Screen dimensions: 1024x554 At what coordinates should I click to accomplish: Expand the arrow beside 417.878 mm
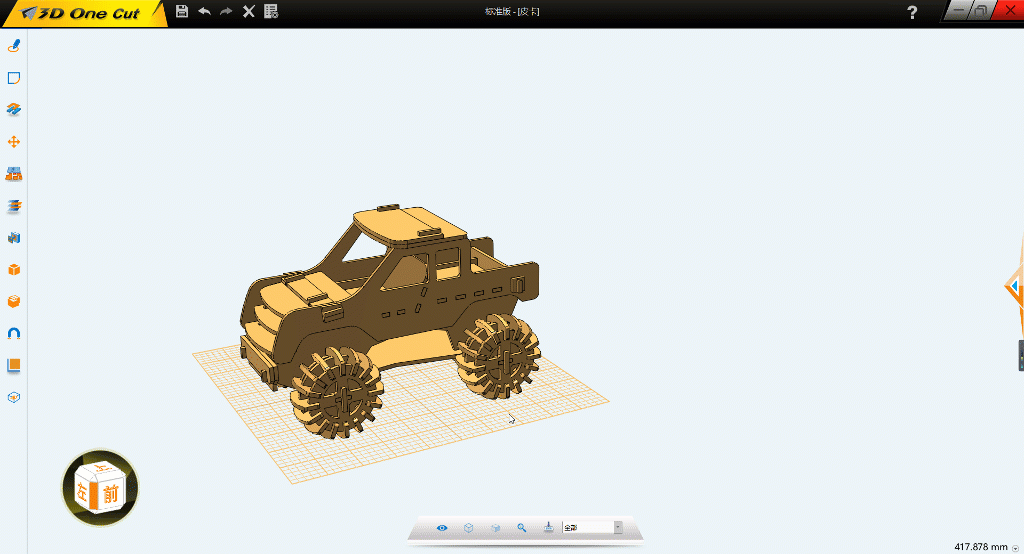(x=1015, y=548)
